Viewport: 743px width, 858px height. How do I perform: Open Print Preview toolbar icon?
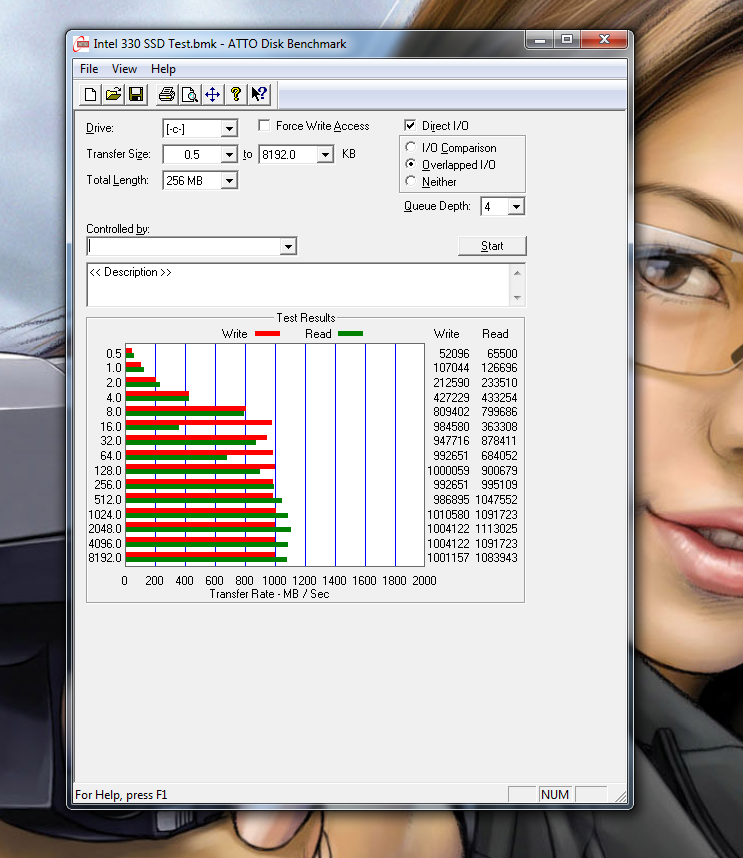pos(189,95)
